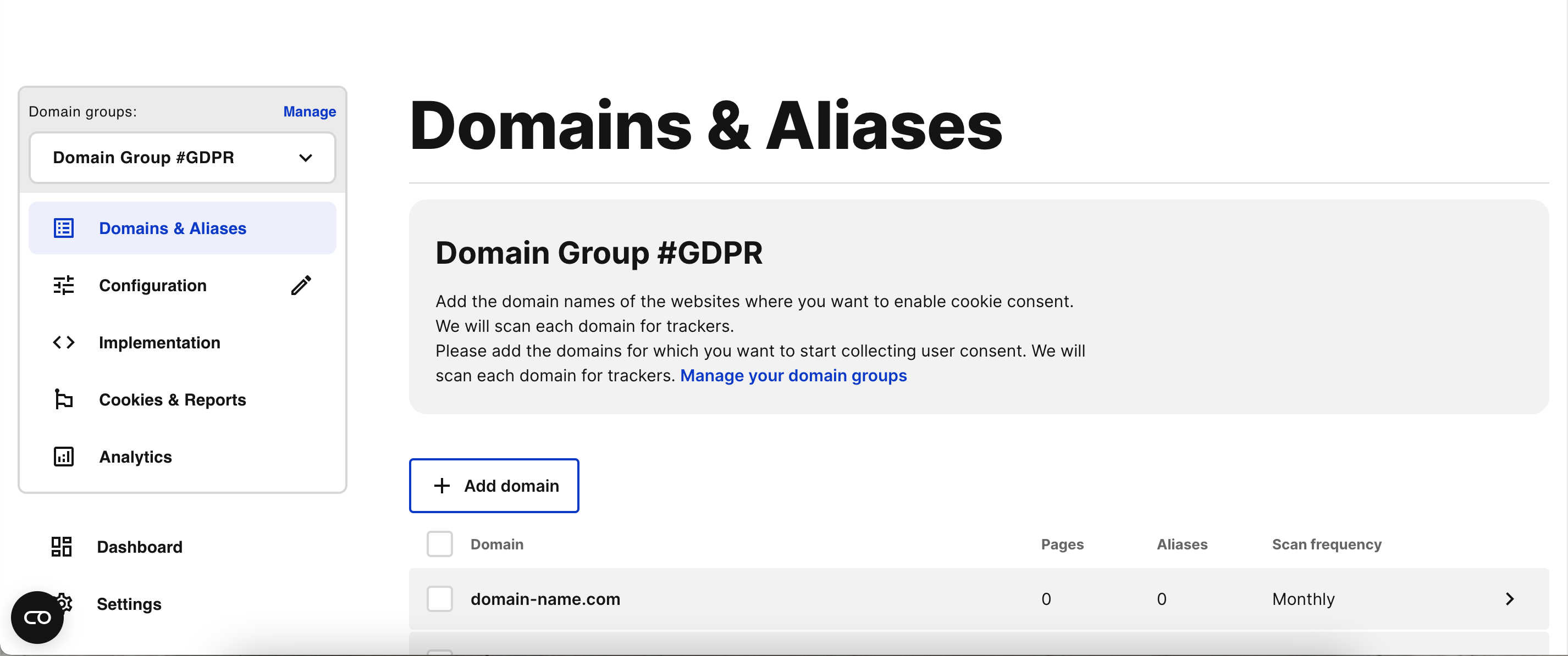1568x656 pixels.
Task: Click the Implementation code brackets icon
Action: [x=63, y=343]
